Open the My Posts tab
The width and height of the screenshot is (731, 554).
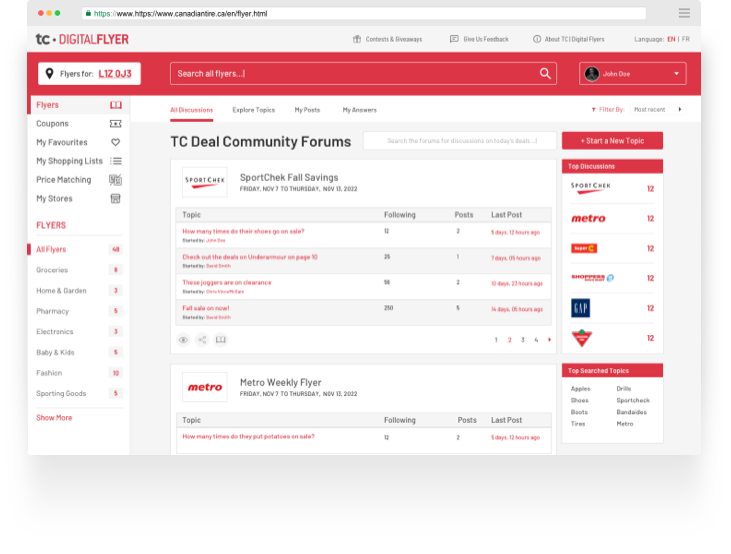[x=307, y=110]
